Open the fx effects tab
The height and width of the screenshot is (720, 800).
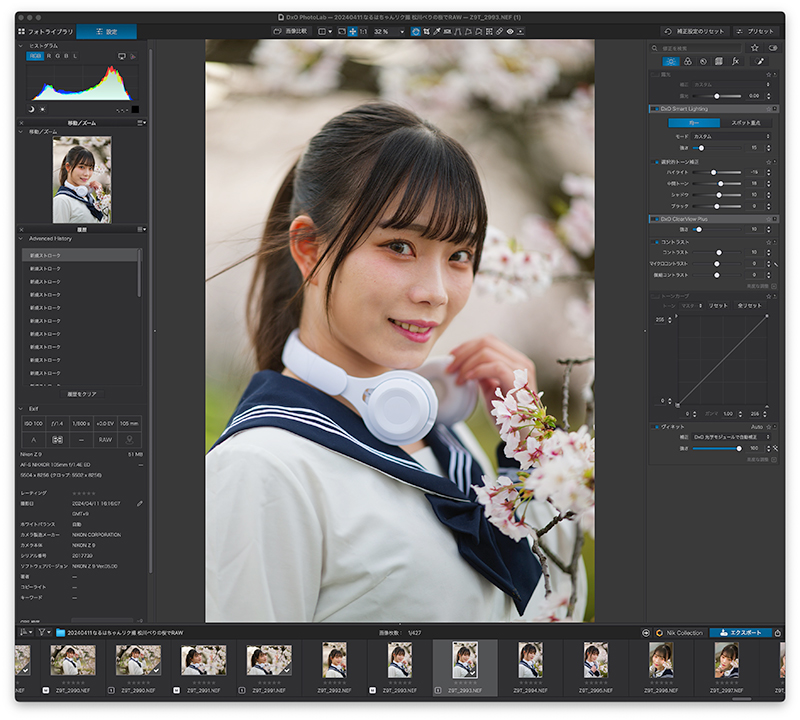coord(735,61)
